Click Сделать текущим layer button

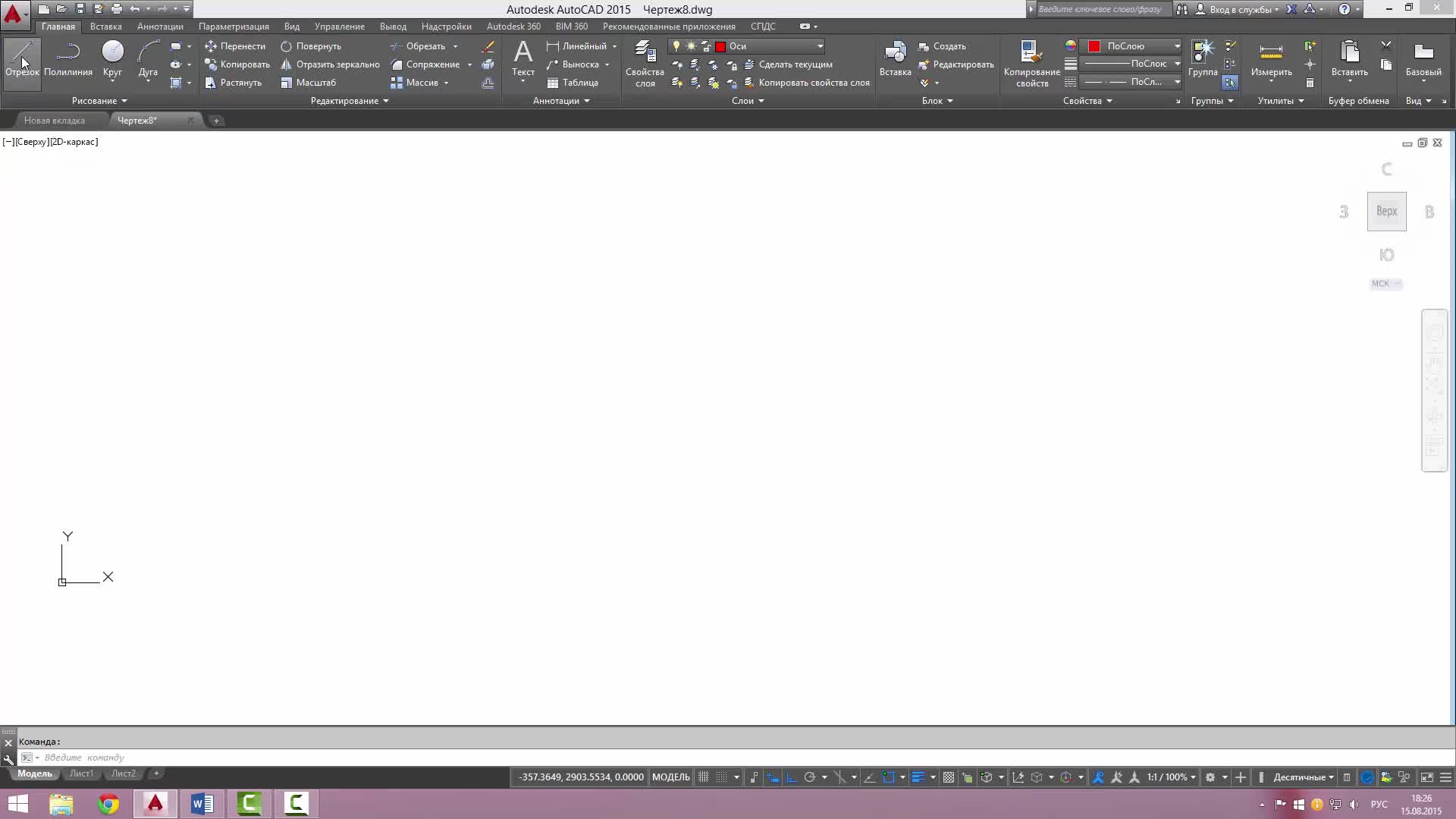pyautogui.click(x=788, y=64)
